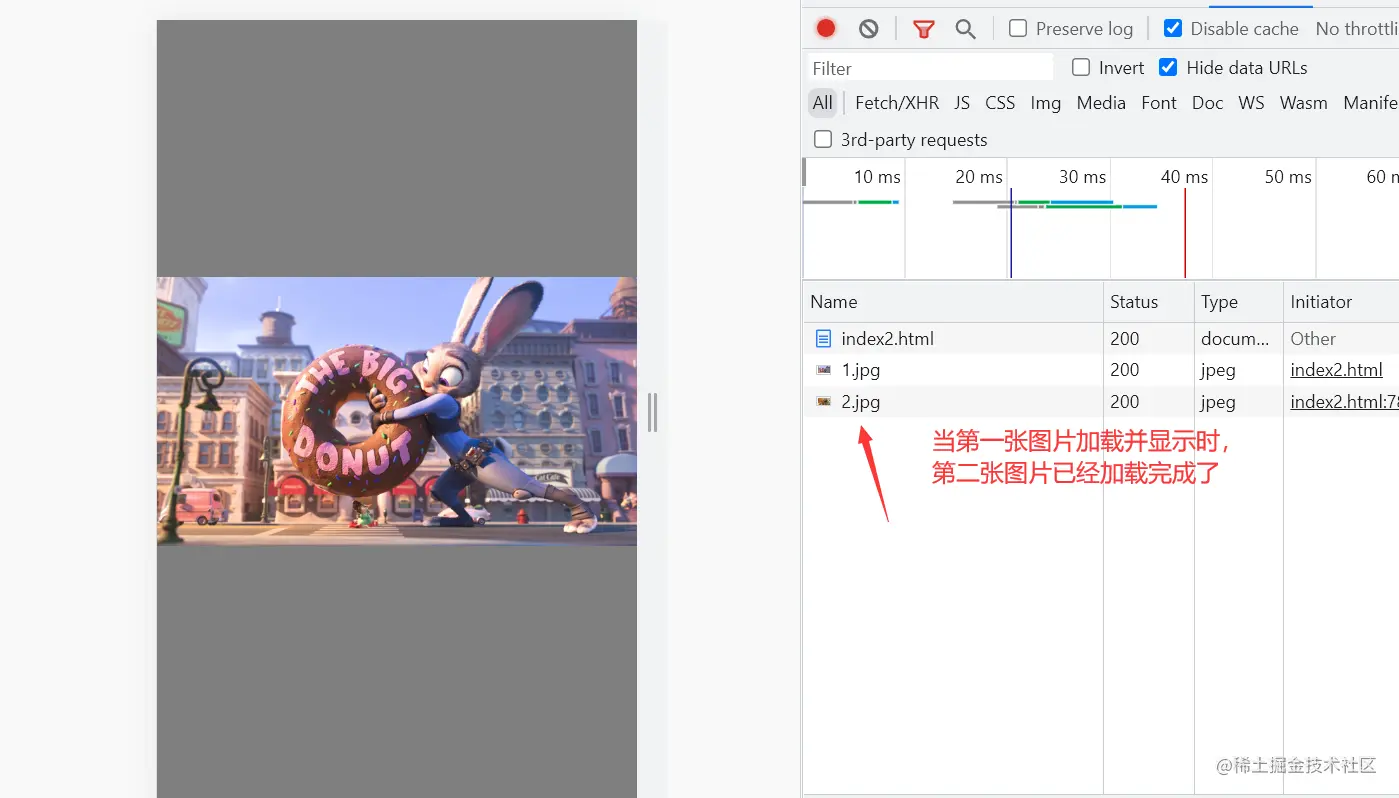1399x798 pixels.
Task: Clear the network request log
Action: click(866, 28)
